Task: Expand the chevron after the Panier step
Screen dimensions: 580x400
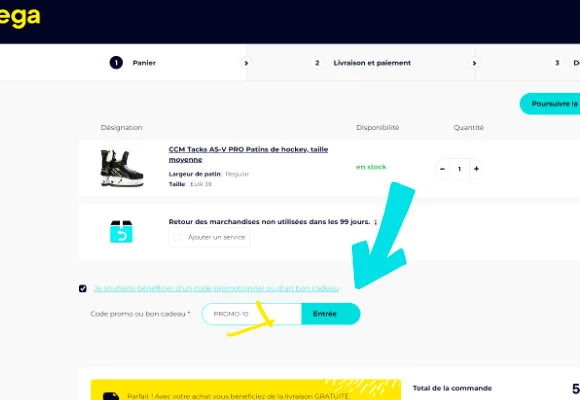Action: [x=246, y=63]
